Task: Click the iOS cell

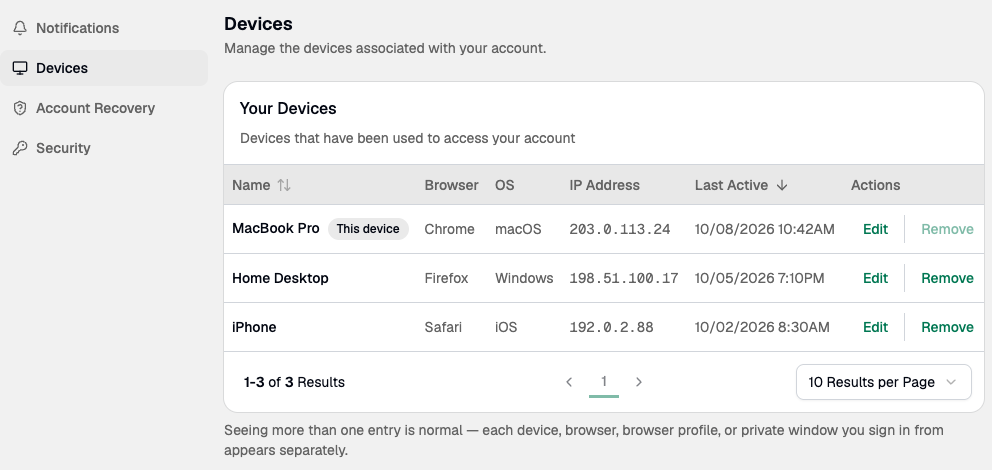Action: [506, 327]
